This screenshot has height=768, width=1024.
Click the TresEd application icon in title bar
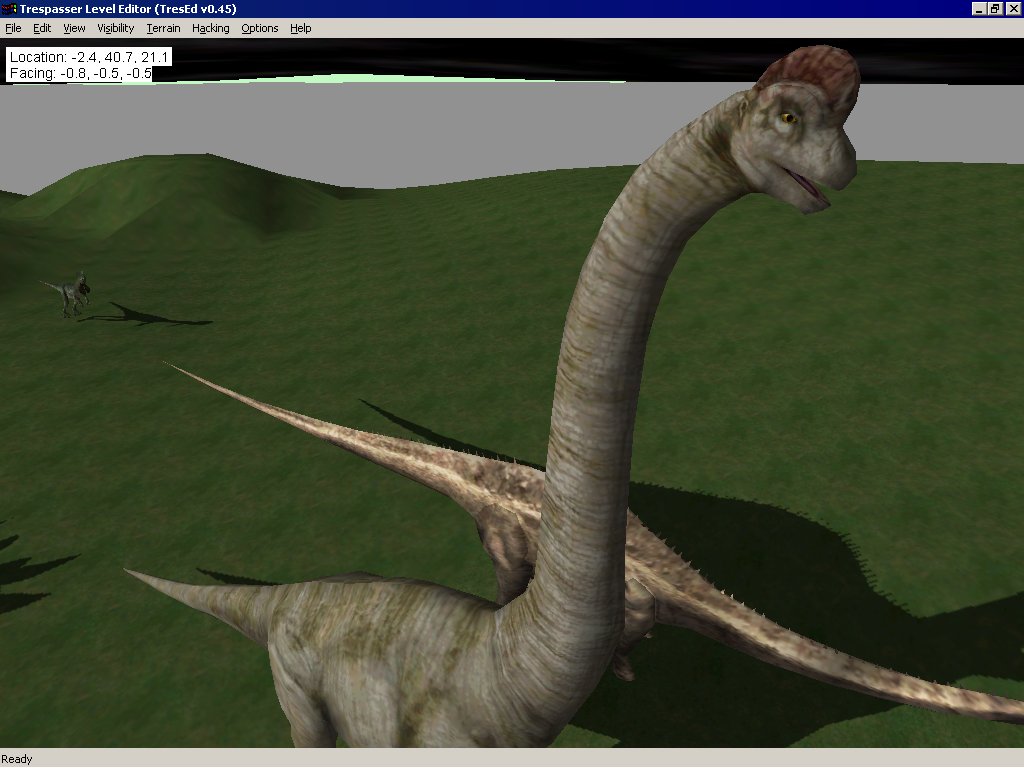9,8
